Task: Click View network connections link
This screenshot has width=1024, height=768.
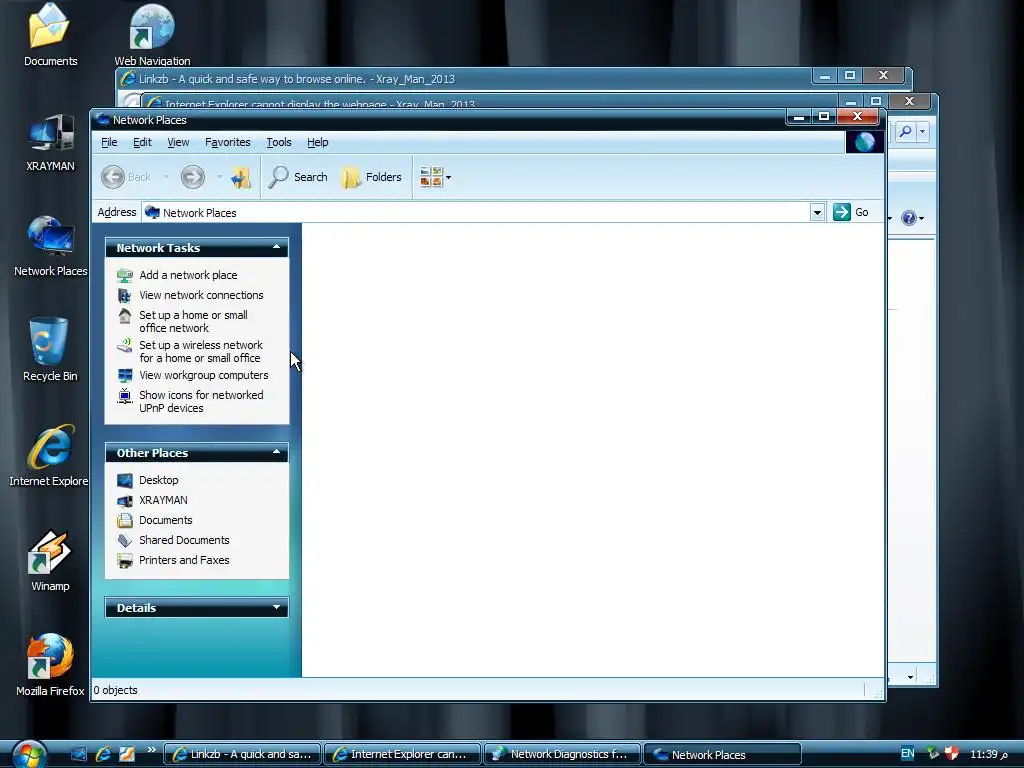Action: click(201, 295)
